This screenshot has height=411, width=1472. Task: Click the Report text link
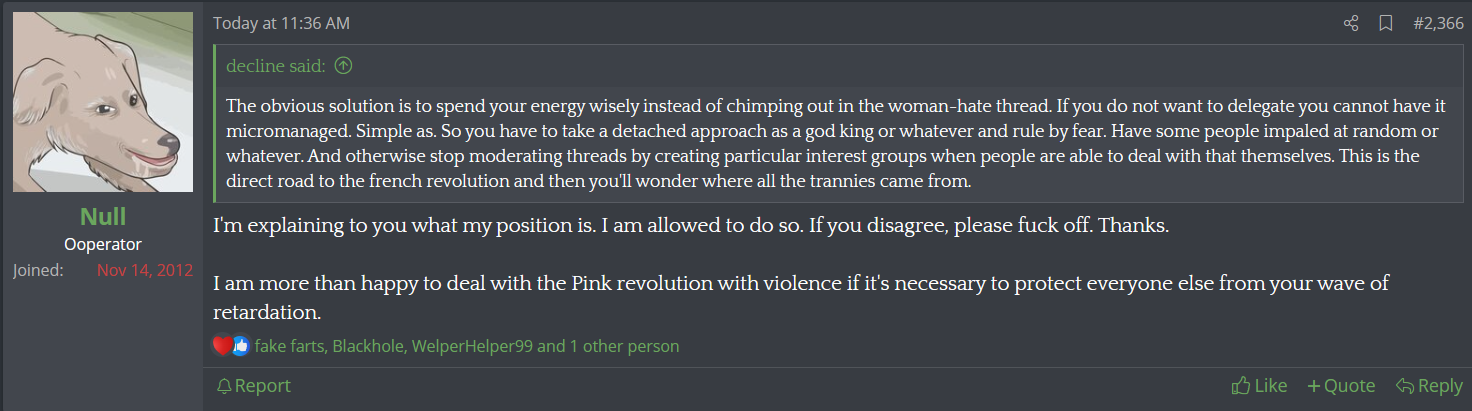(x=263, y=386)
